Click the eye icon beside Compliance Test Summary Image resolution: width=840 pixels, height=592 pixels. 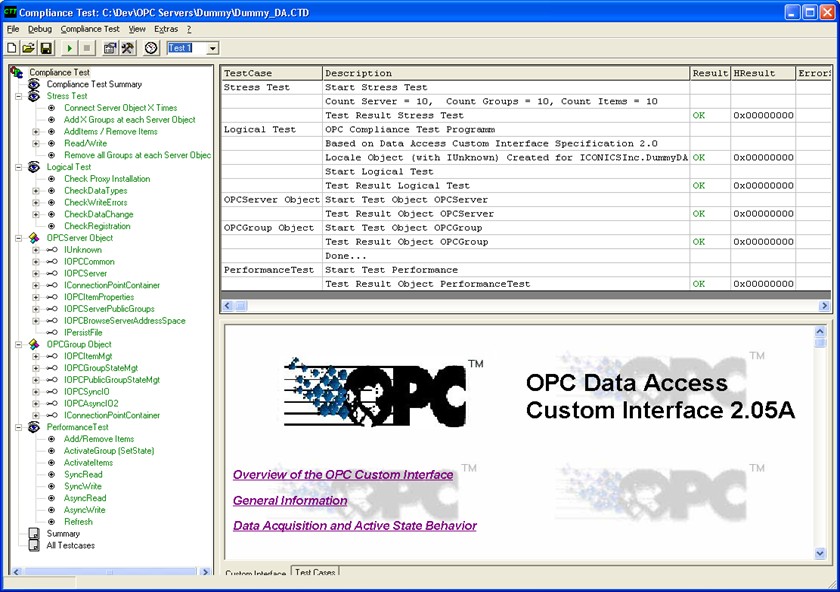[34, 84]
